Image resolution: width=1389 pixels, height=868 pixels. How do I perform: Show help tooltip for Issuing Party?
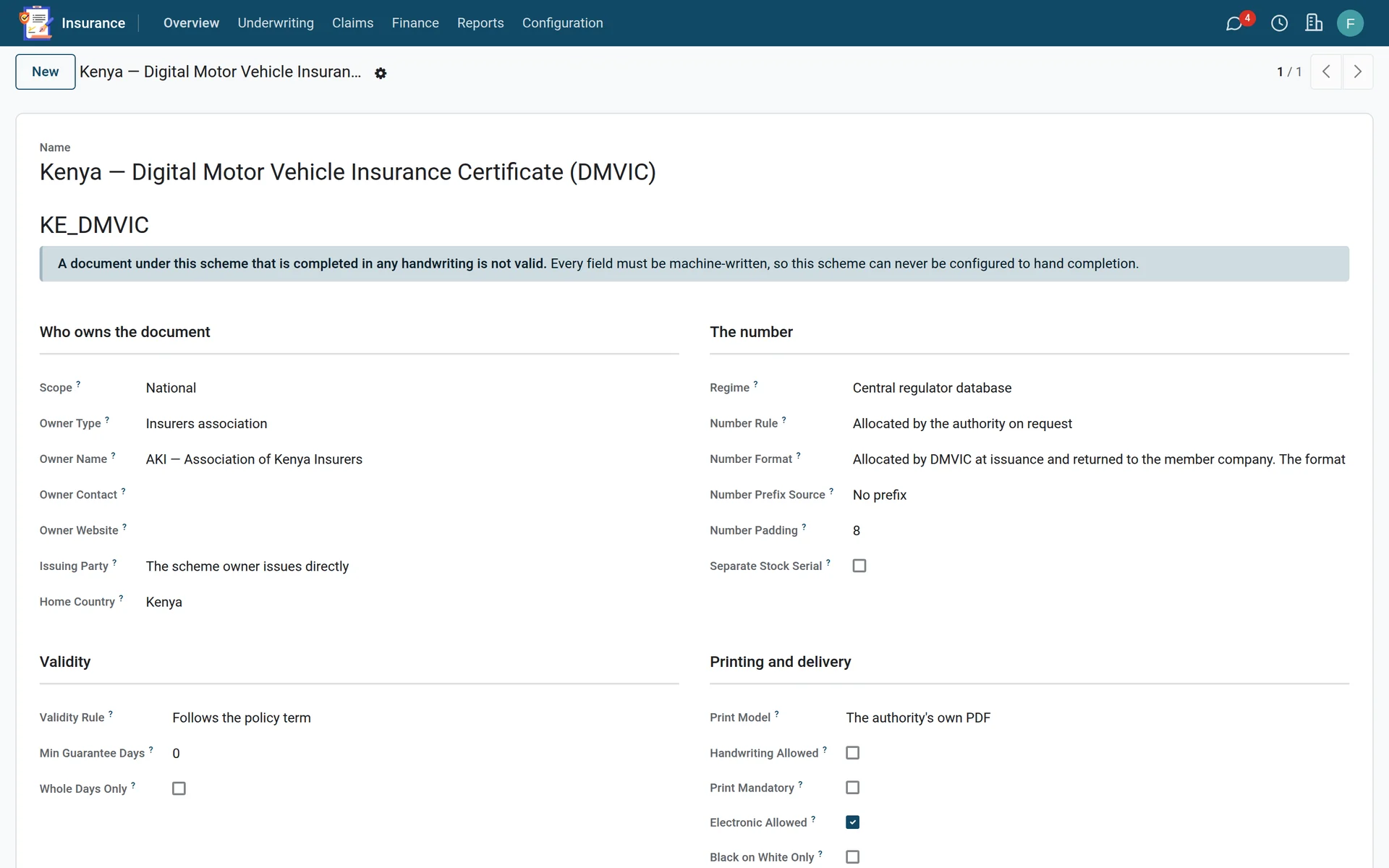tap(114, 562)
